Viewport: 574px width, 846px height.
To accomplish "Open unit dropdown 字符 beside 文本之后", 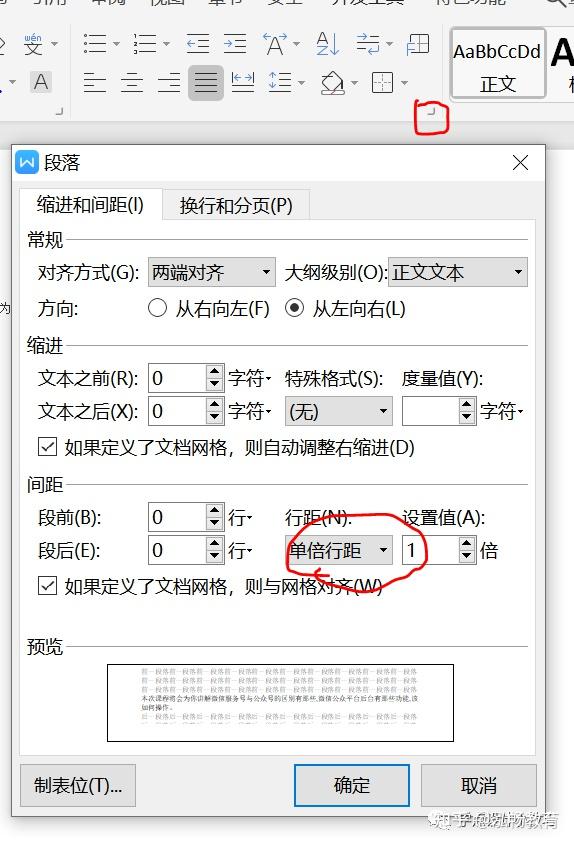I will coord(249,411).
